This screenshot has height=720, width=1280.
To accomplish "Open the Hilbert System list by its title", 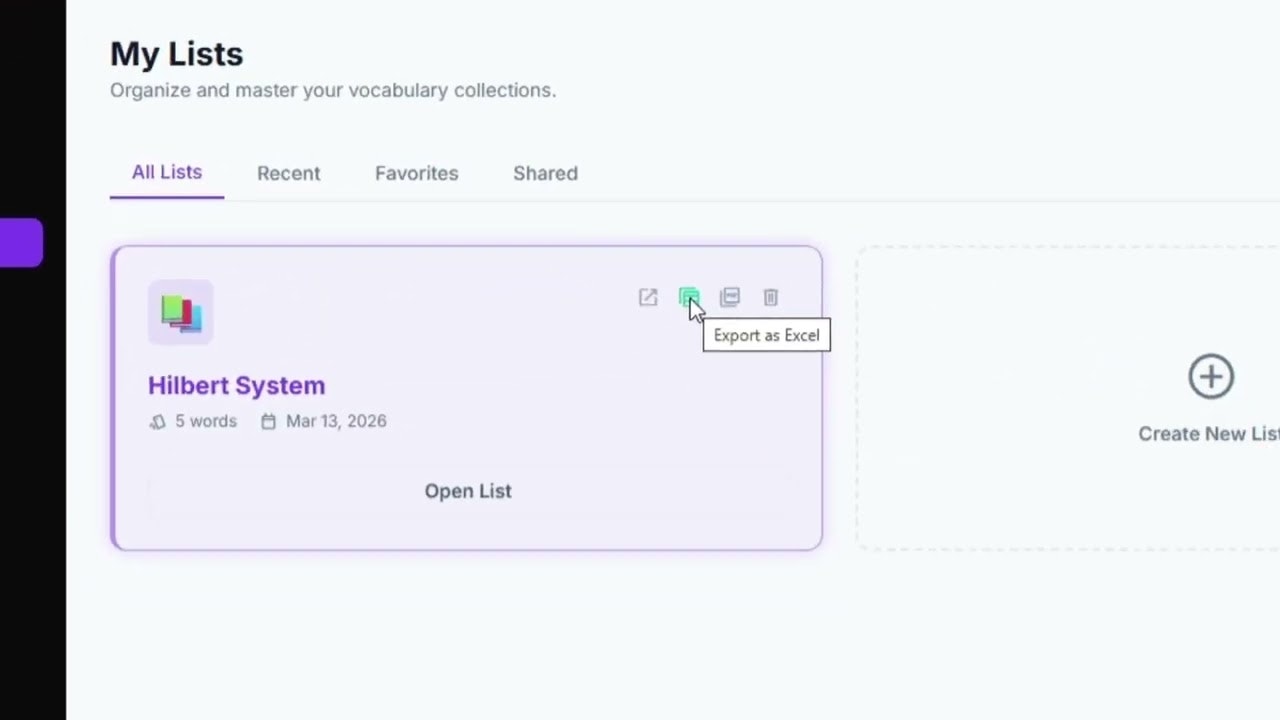I will pos(236,385).
